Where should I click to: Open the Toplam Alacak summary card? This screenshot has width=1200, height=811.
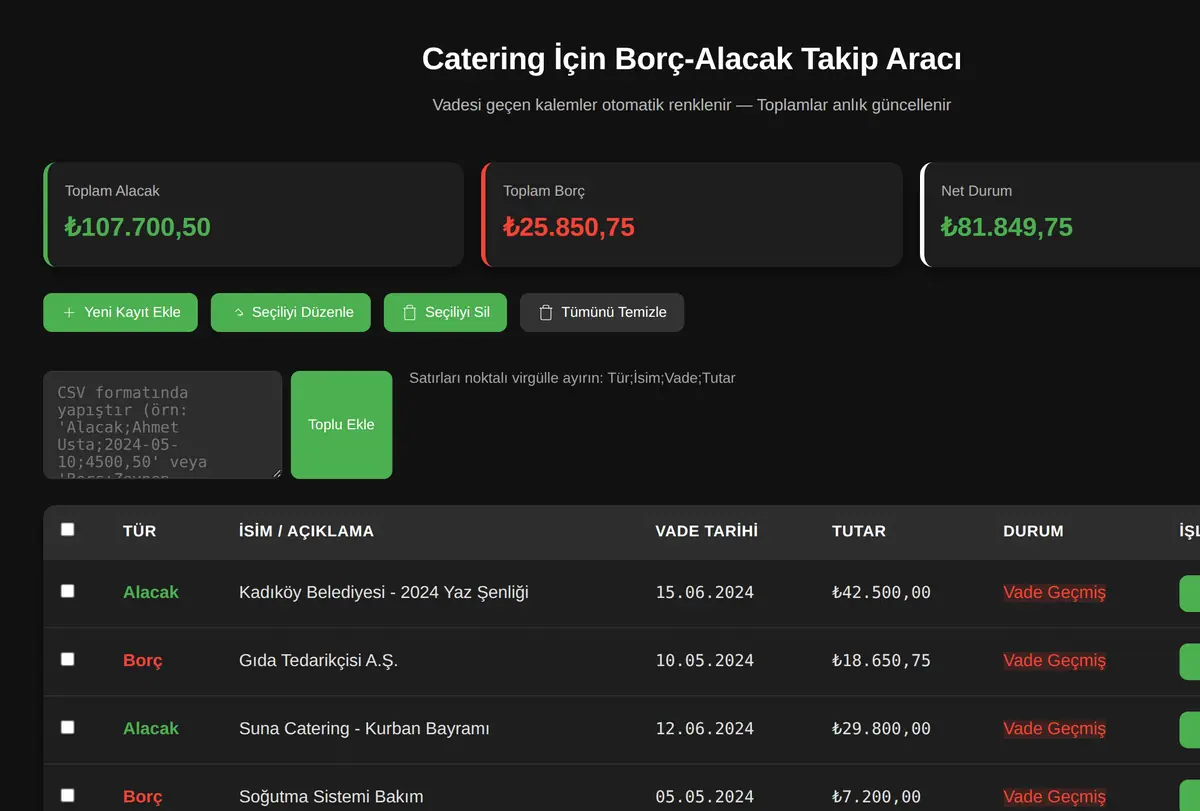pos(254,215)
